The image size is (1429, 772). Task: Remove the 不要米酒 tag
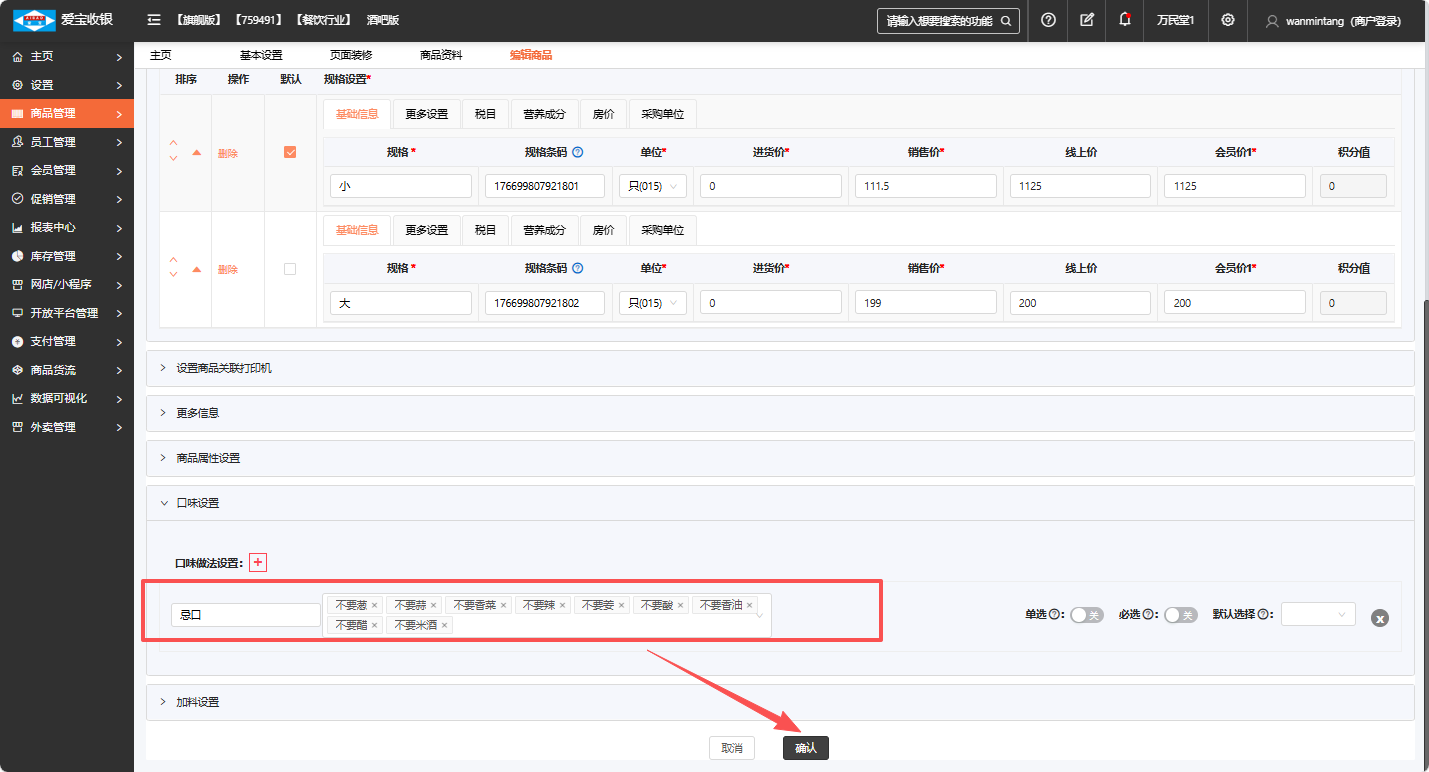pyautogui.click(x=444, y=625)
